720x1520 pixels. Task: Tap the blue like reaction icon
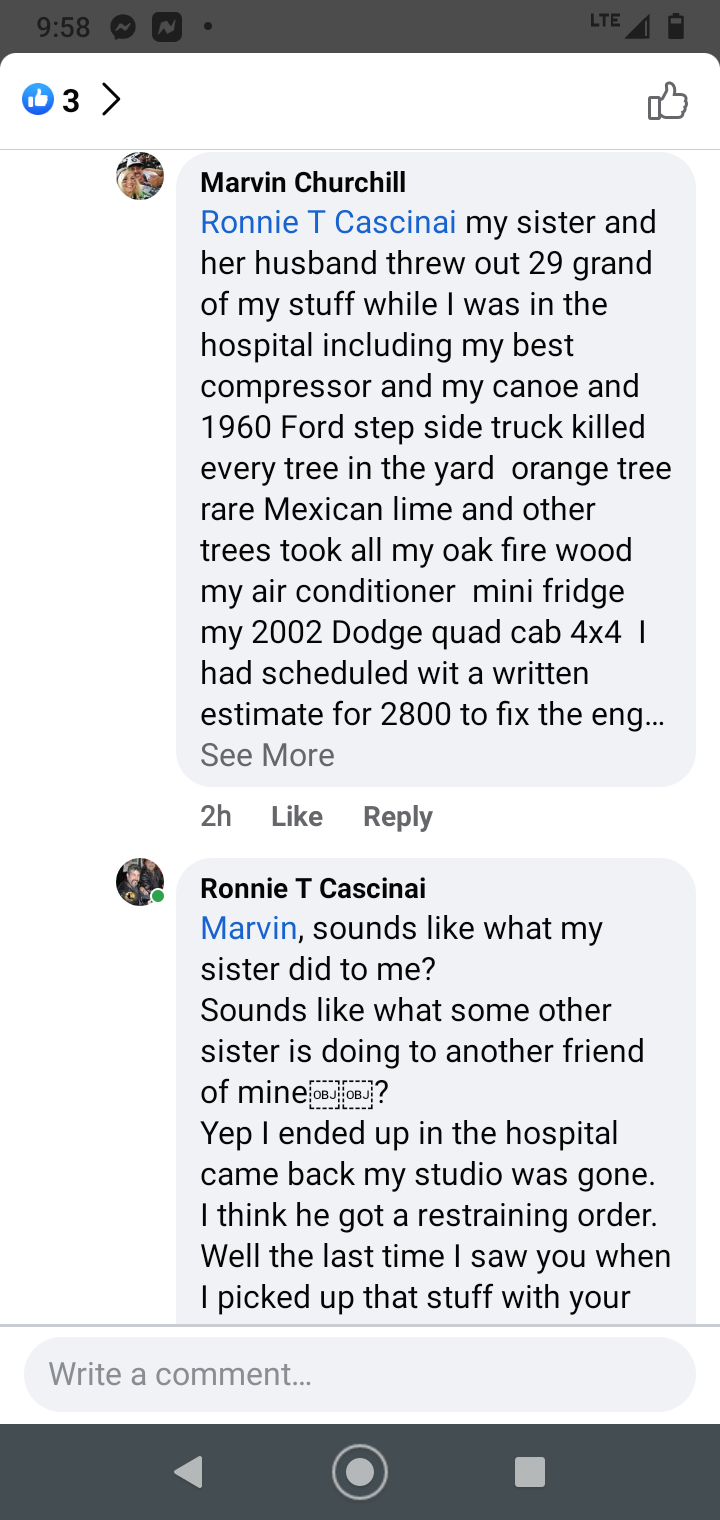[38, 100]
